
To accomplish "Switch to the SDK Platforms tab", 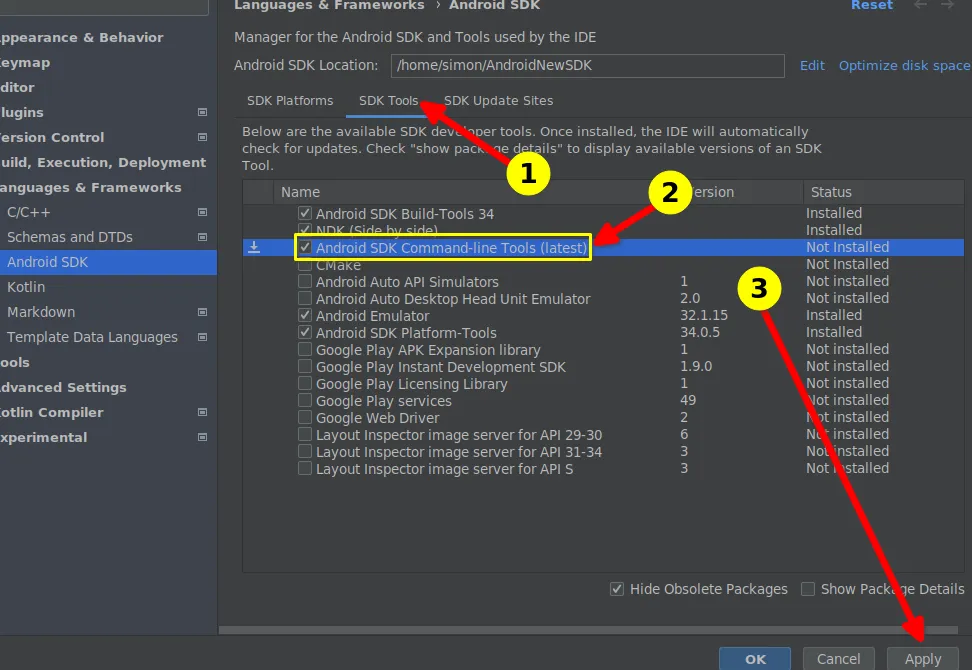I will click(290, 100).
